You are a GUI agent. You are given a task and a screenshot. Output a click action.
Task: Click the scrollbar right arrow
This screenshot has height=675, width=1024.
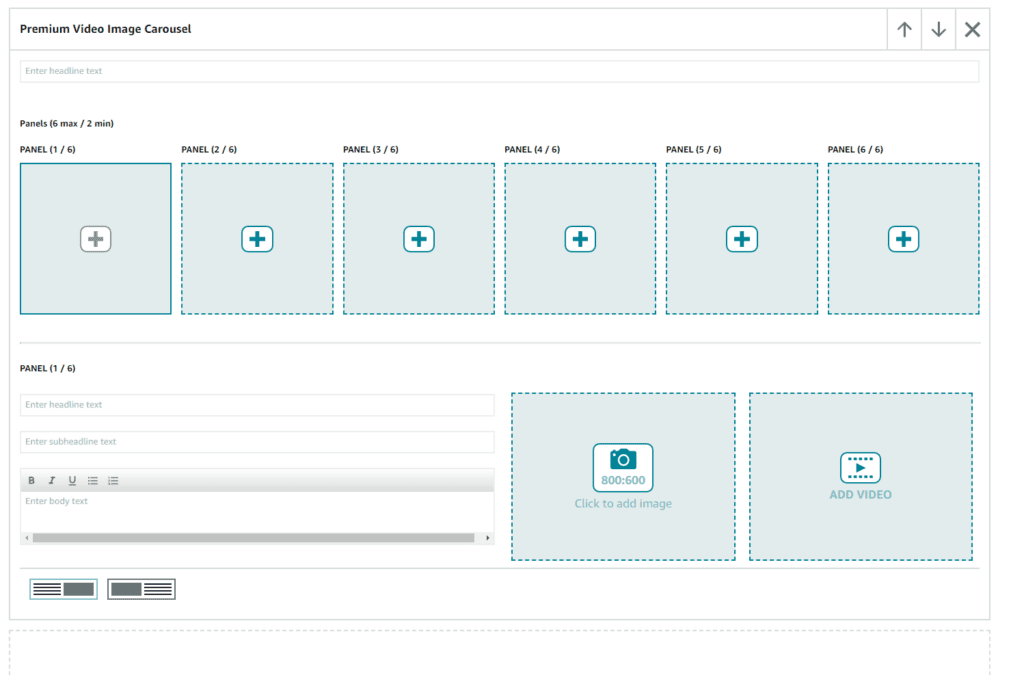(x=488, y=538)
